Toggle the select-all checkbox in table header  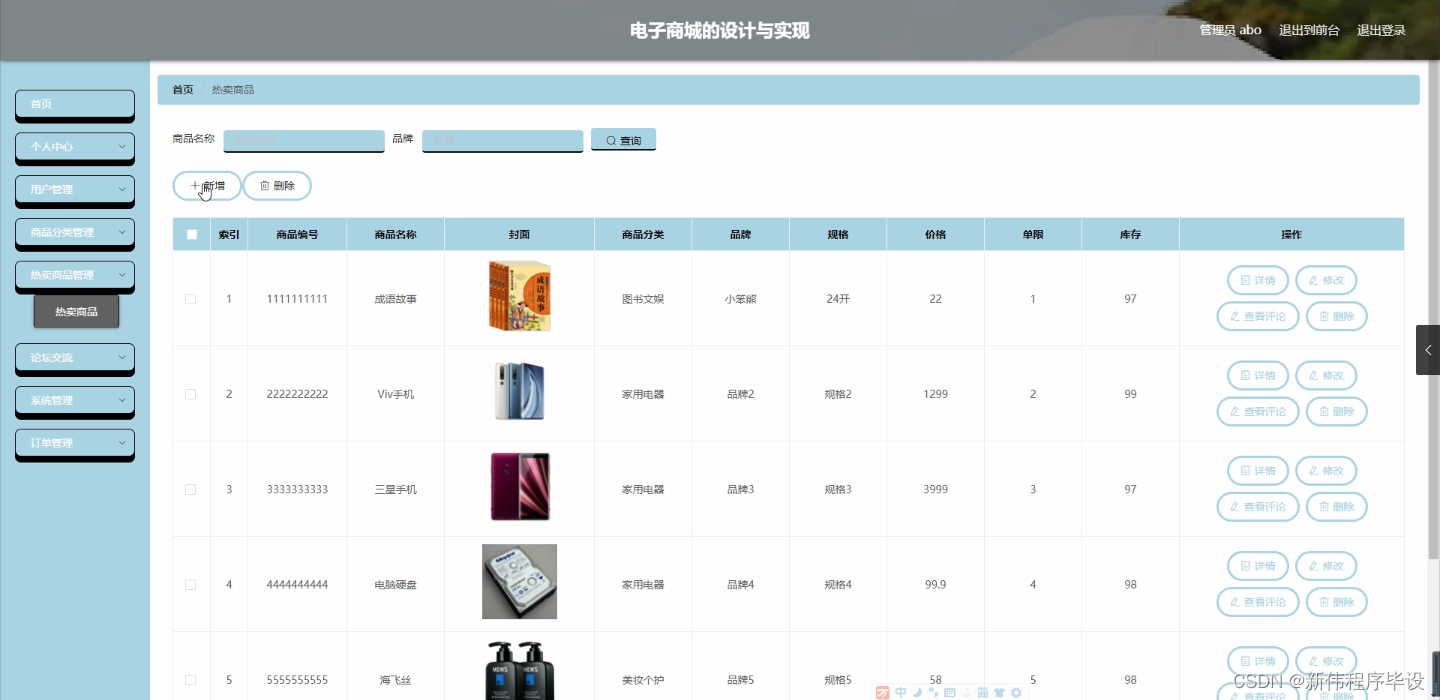190,233
